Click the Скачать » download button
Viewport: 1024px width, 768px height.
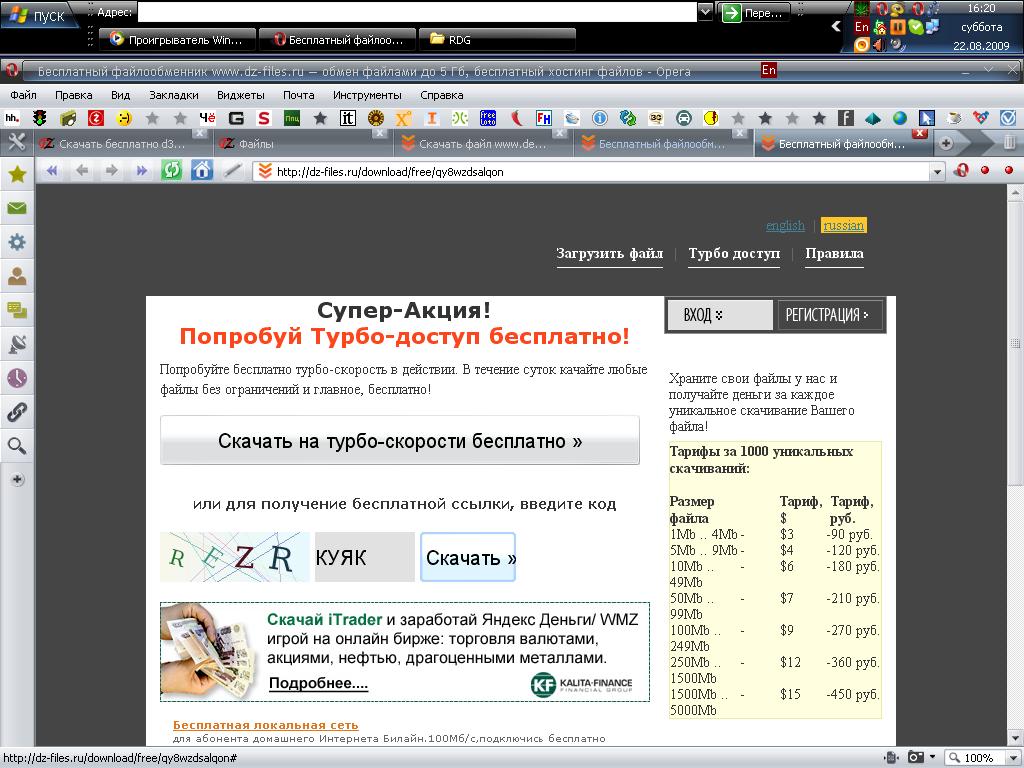pyautogui.click(x=468, y=557)
